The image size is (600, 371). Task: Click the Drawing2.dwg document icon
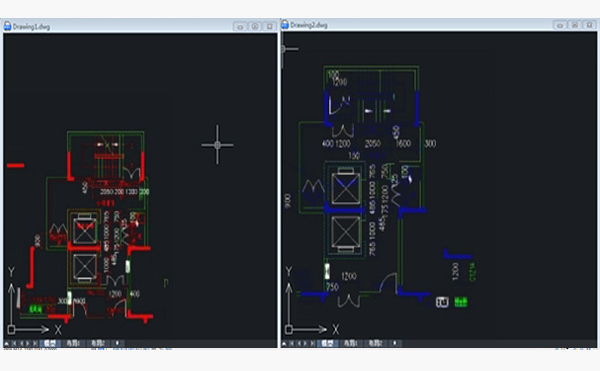[x=285, y=24]
